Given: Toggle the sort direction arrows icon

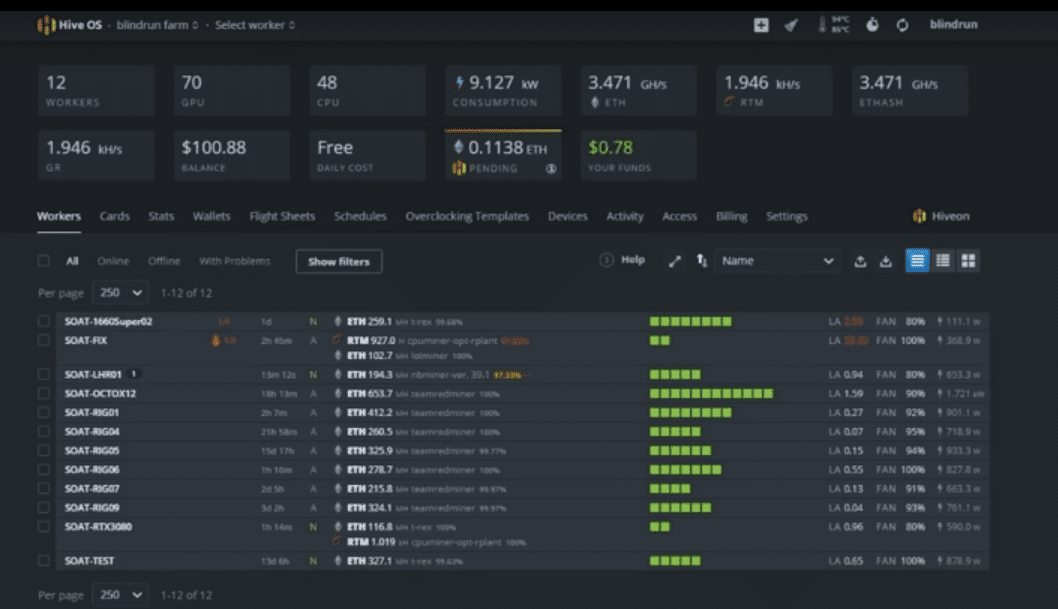Looking at the screenshot, I should [702, 260].
